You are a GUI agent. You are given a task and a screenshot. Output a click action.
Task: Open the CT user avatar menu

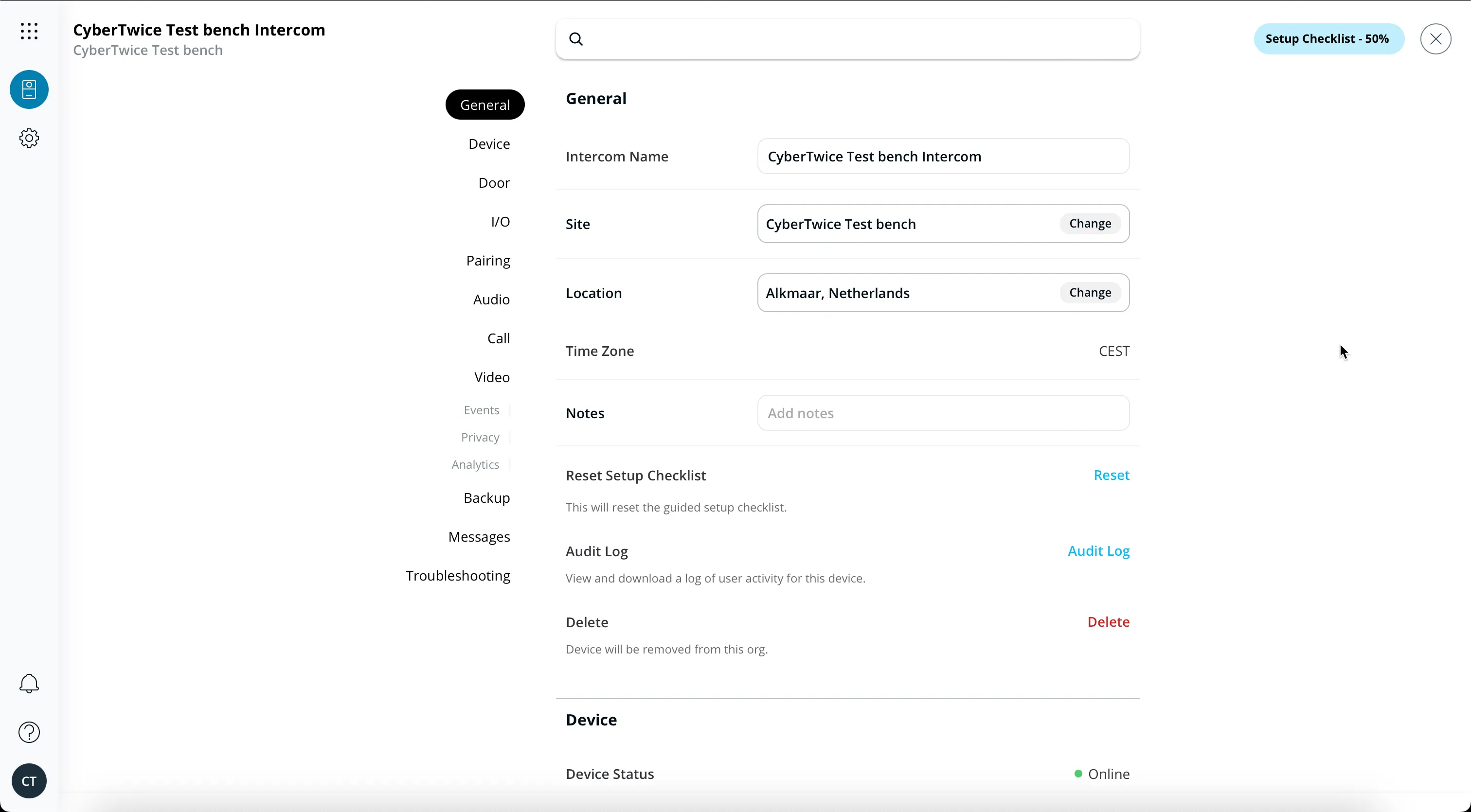click(29, 780)
